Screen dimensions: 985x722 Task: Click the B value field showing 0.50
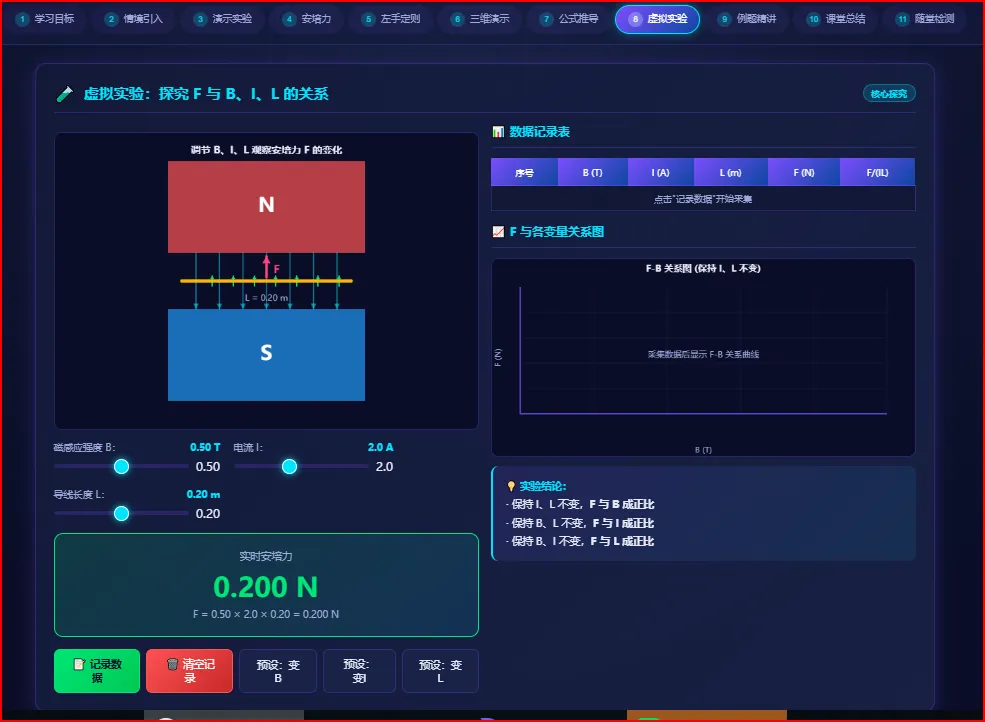[208, 466]
